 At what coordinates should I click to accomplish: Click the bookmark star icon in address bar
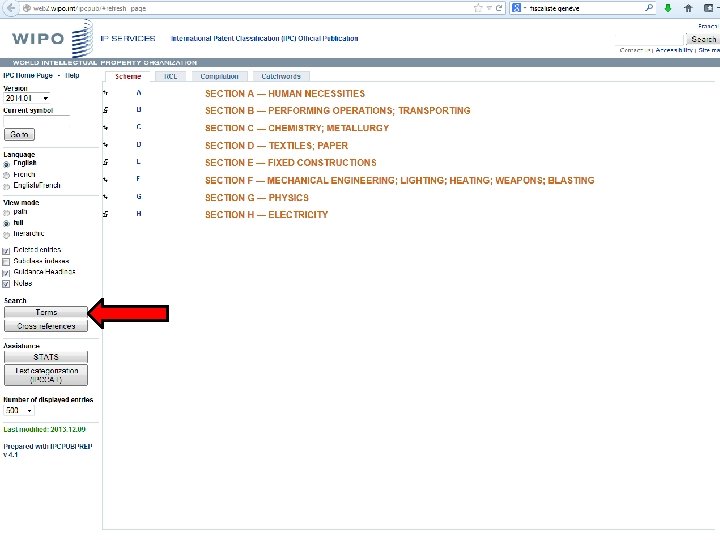pos(478,8)
